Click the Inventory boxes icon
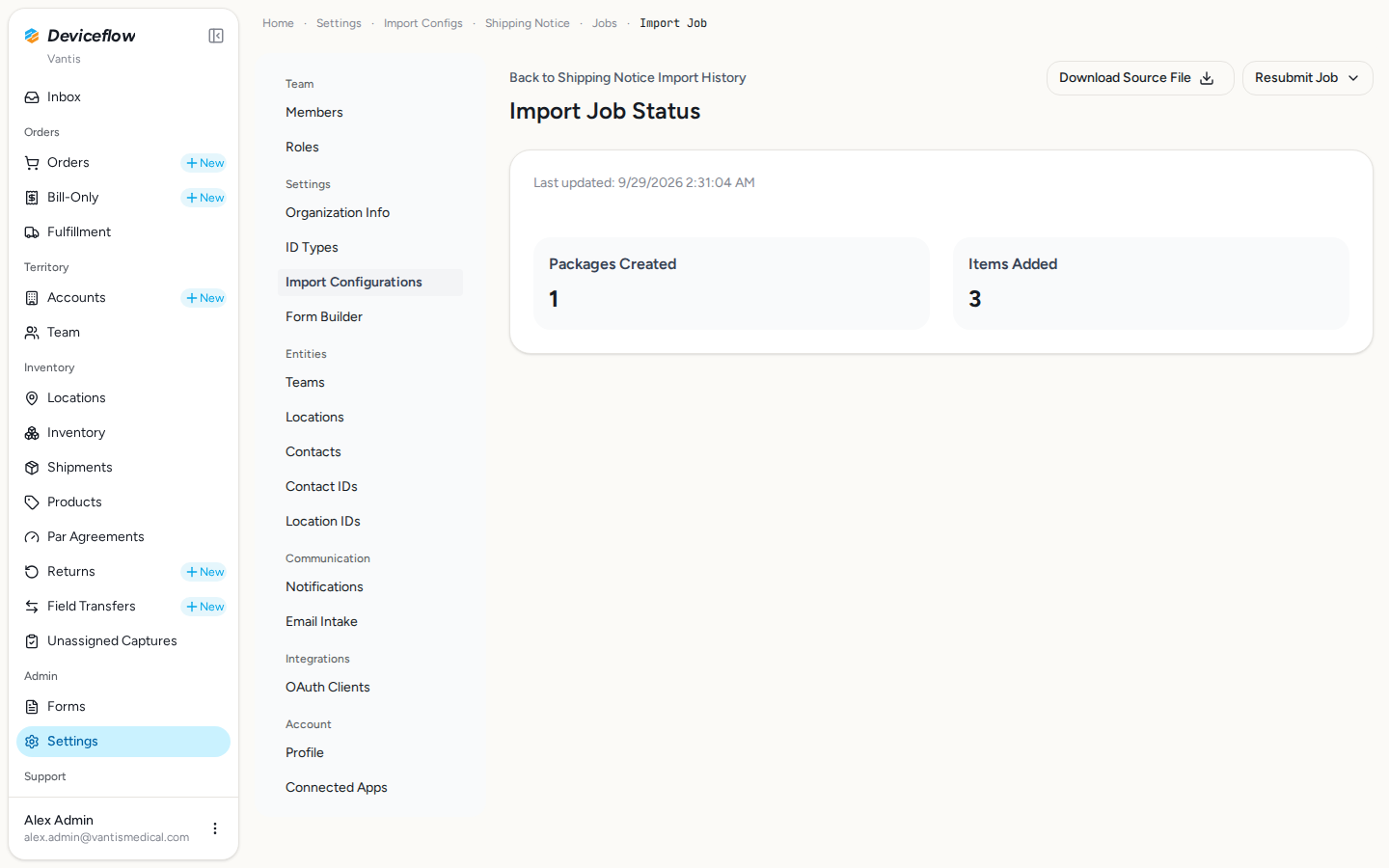 click(32, 433)
